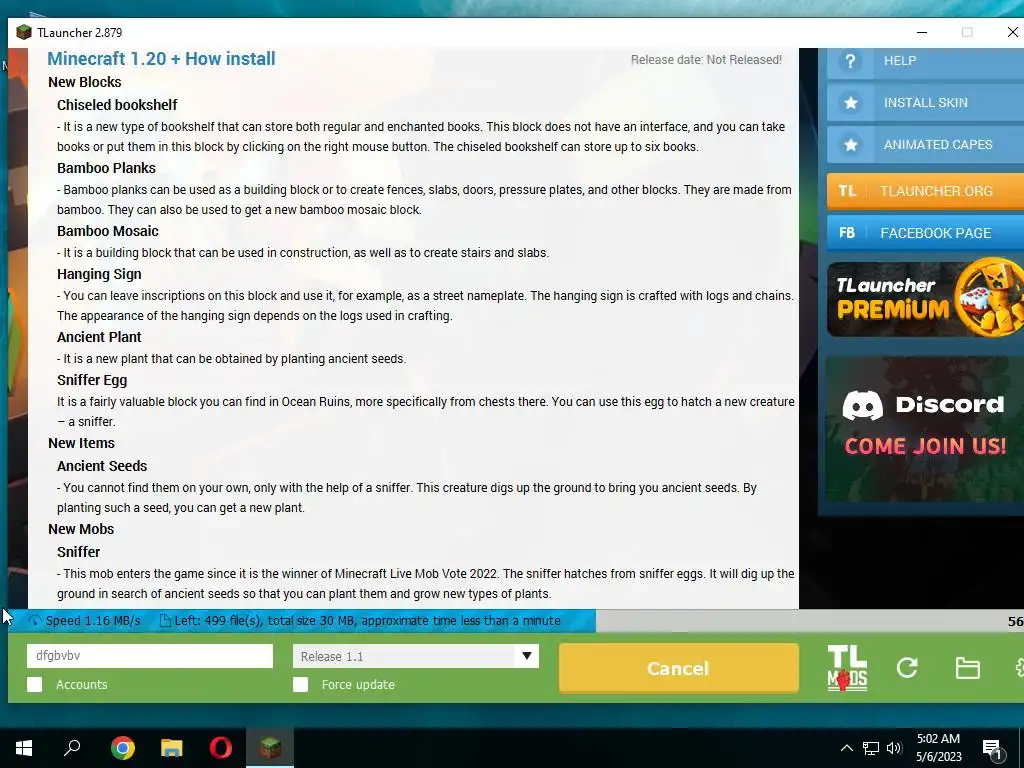Click the network tray icon

click(871, 748)
